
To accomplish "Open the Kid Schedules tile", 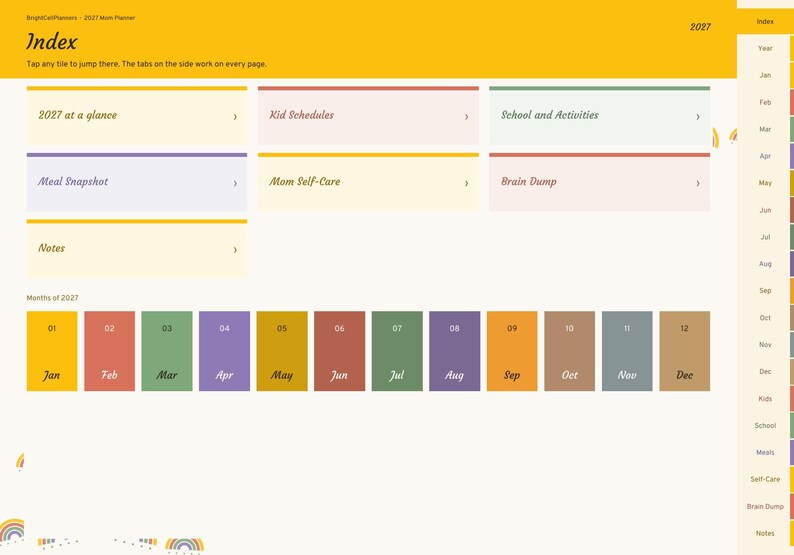I will [x=368, y=115].
